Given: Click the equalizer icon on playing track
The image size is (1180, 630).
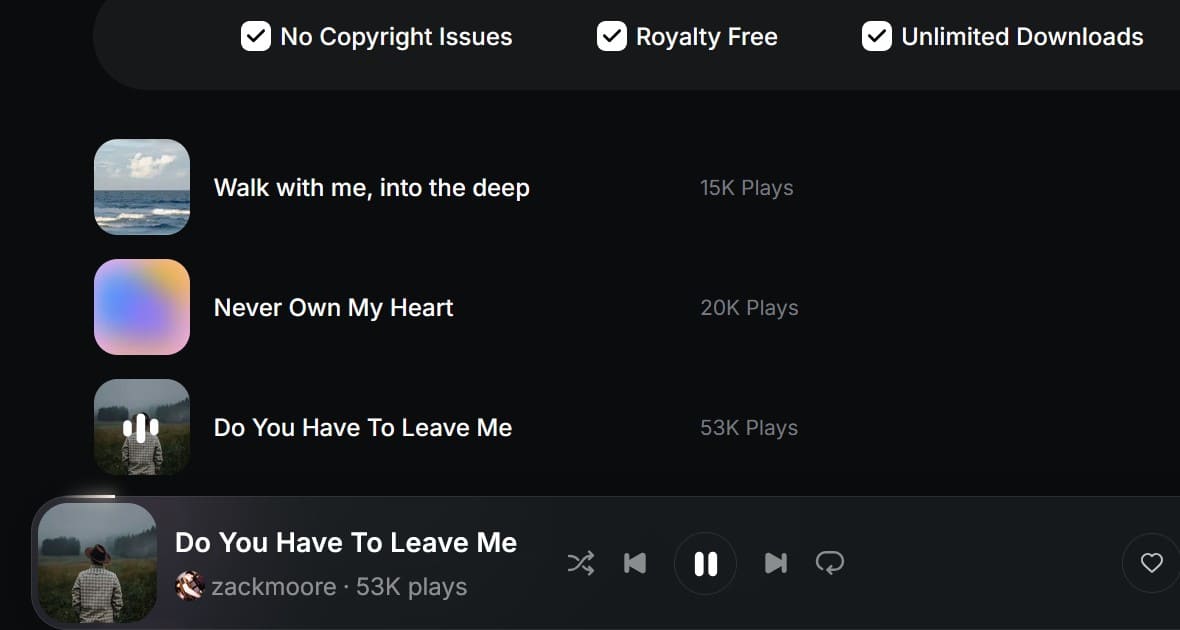Looking at the screenshot, I should click(141, 428).
